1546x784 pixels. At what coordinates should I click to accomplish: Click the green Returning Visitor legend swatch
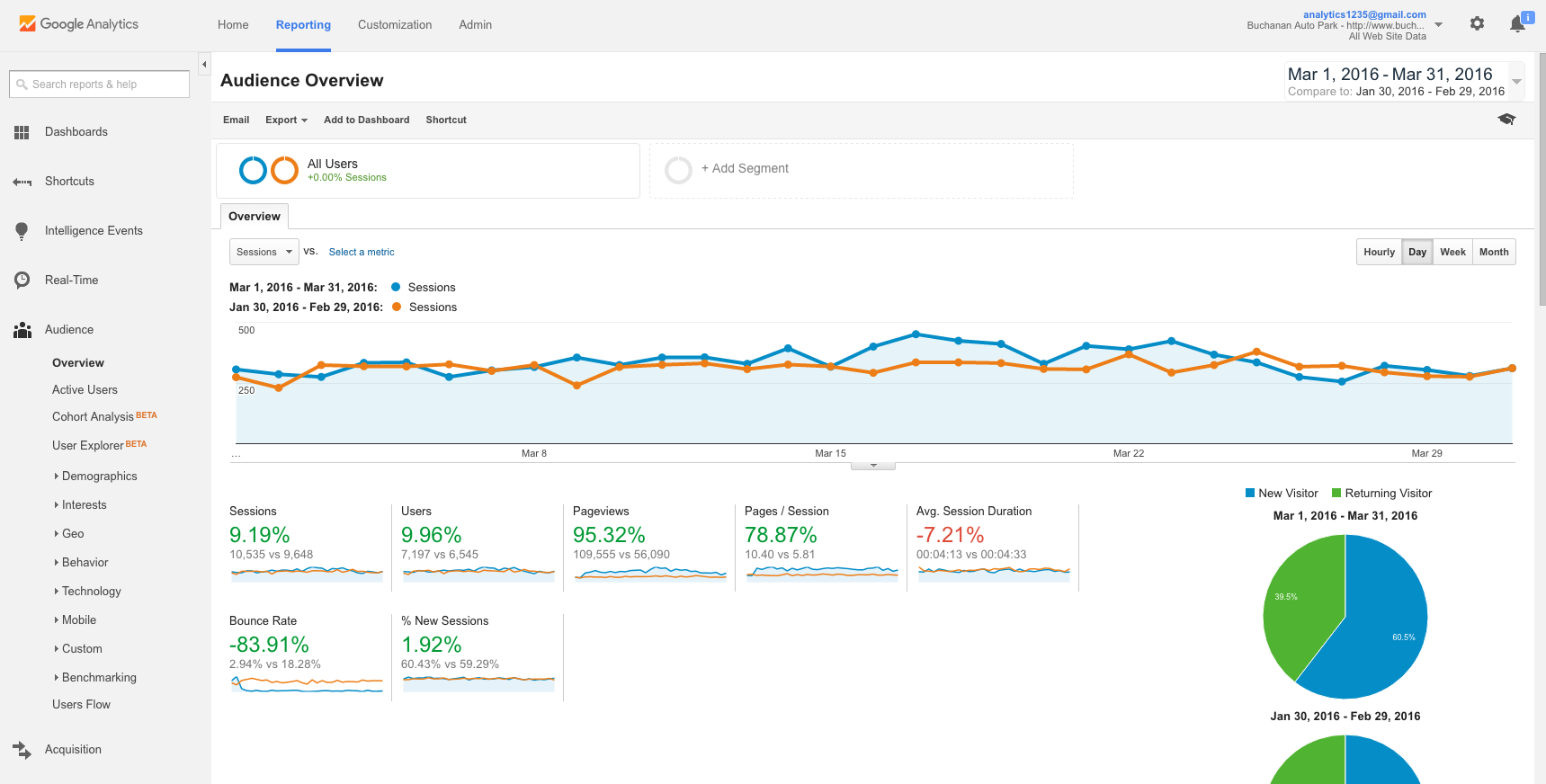[1336, 494]
